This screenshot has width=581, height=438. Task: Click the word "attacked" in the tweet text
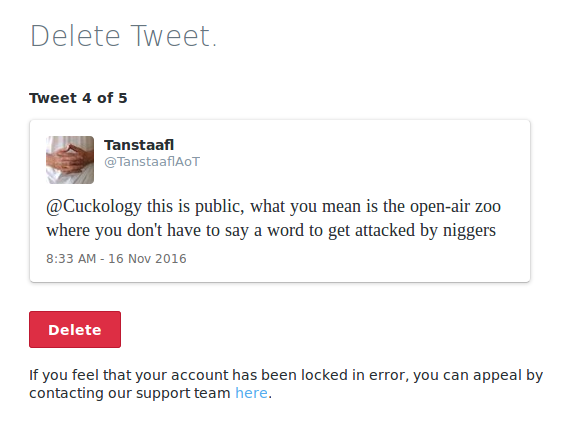click(385, 230)
